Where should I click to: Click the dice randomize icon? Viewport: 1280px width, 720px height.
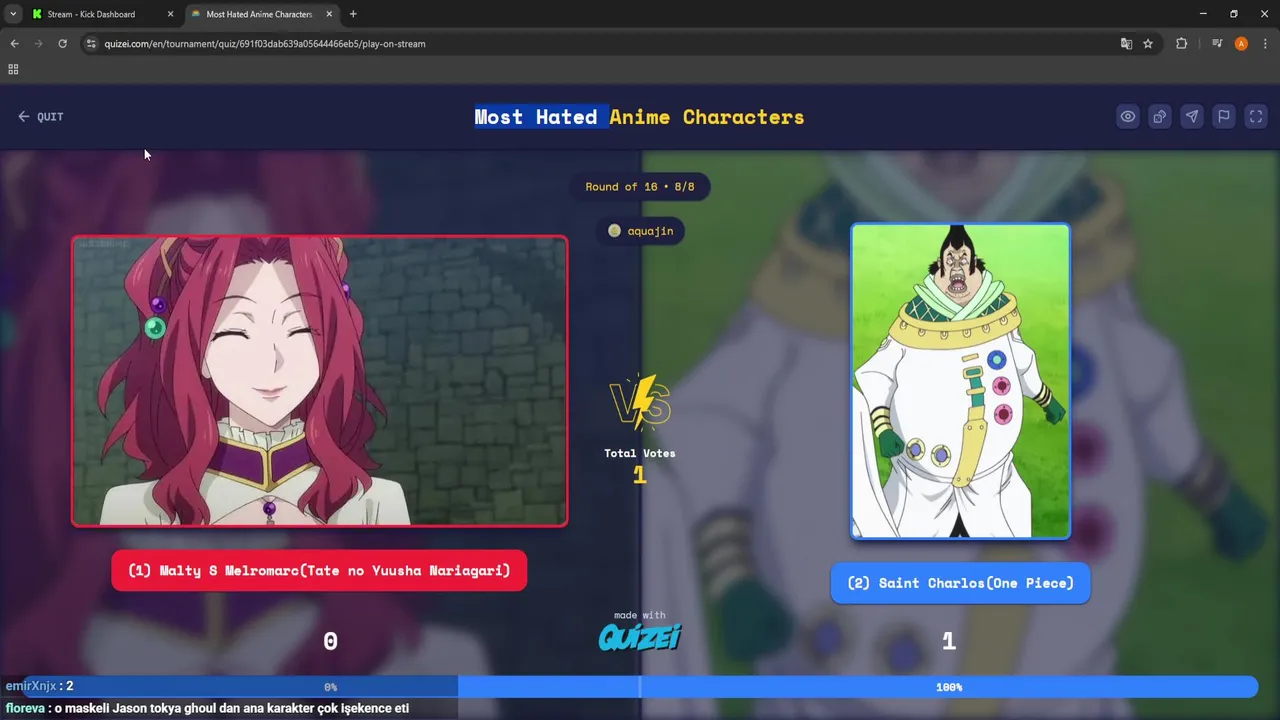tap(1160, 116)
